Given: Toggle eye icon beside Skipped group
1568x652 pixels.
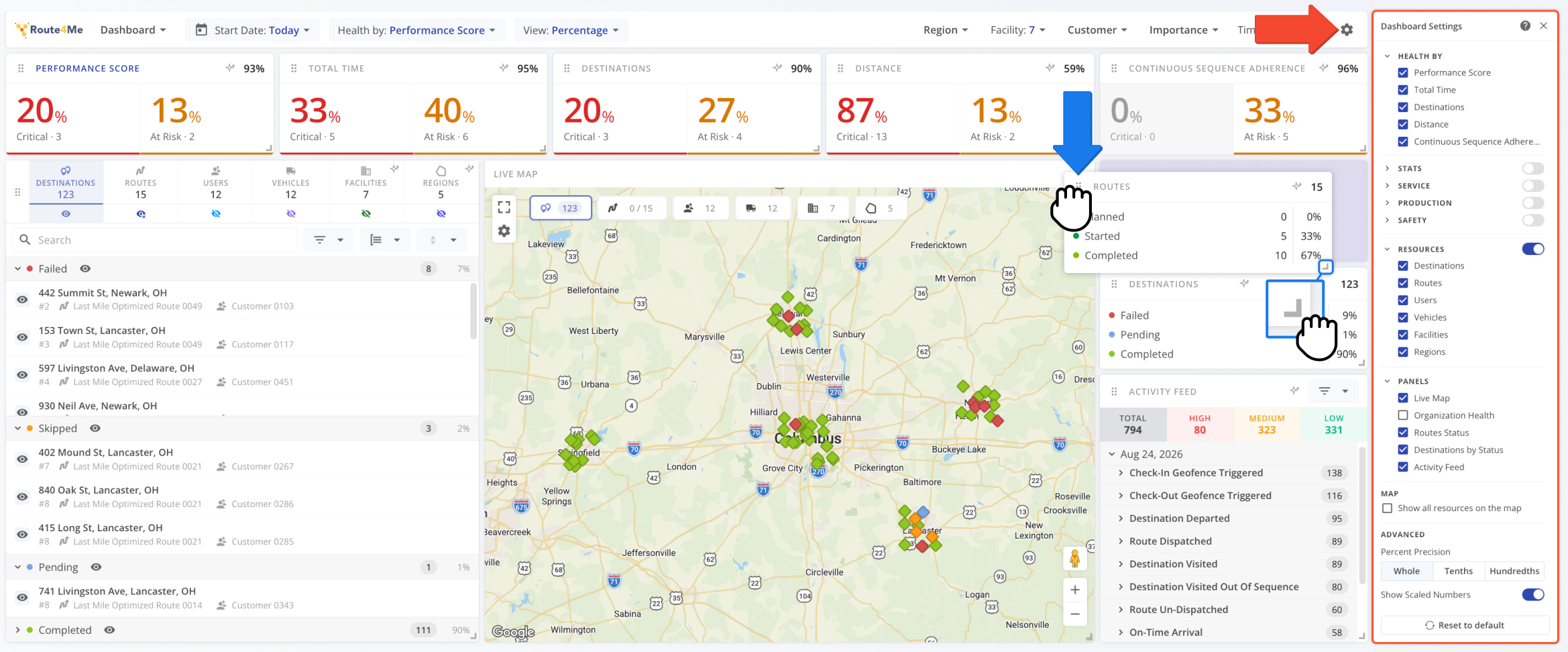Looking at the screenshot, I should 95,428.
